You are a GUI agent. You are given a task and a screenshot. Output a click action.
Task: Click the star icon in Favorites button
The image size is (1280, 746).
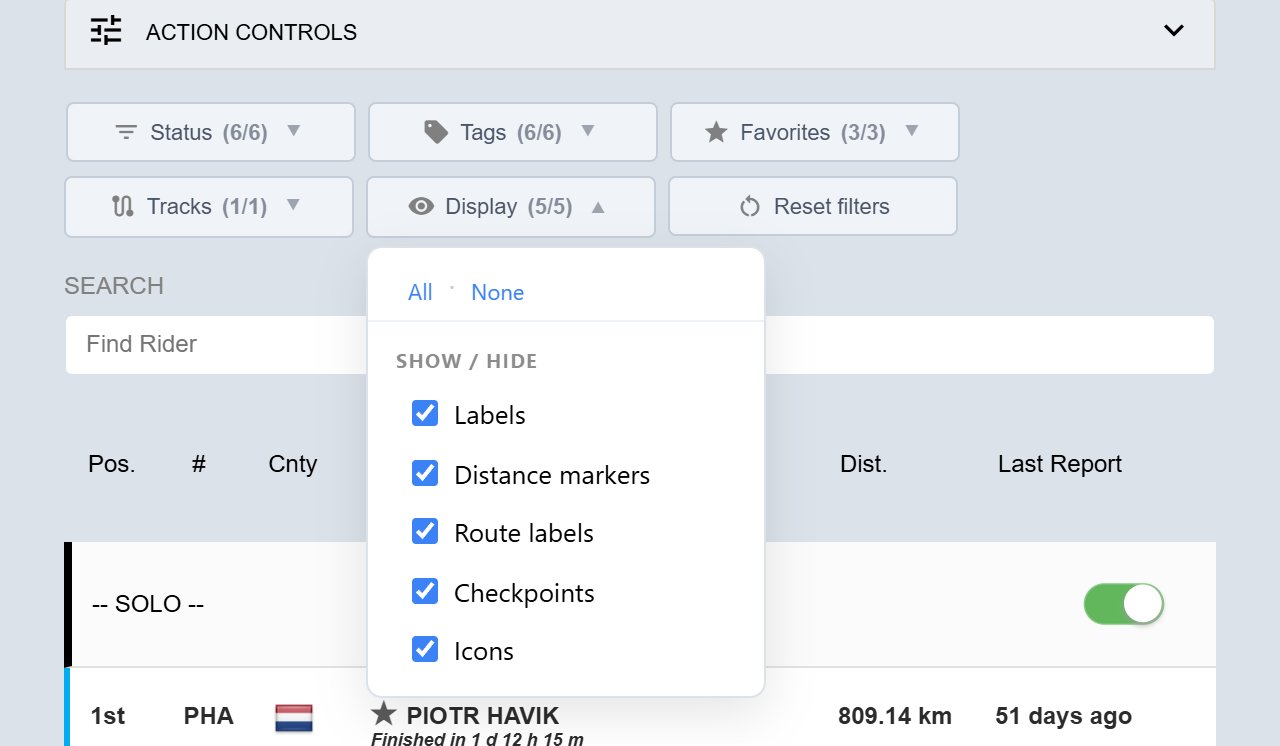pyautogui.click(x=716, y=132)
